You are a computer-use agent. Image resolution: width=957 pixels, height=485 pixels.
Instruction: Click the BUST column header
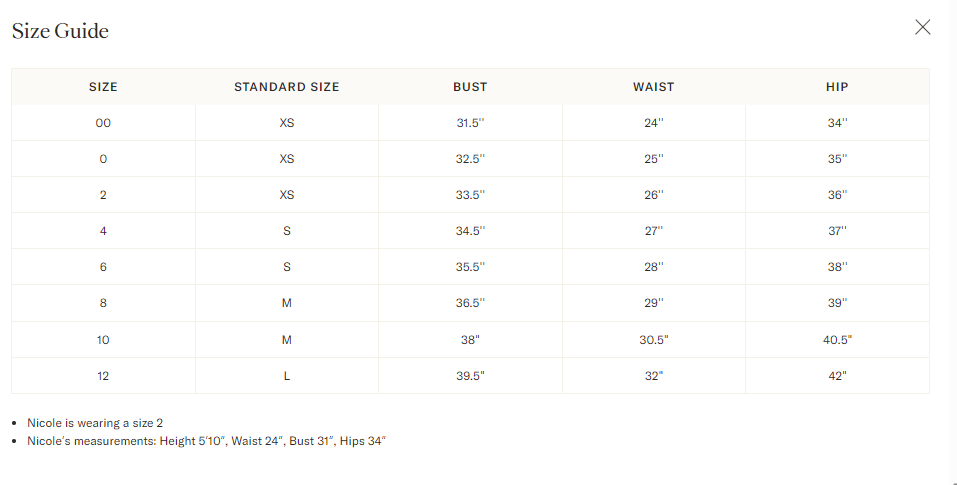tap(470, 87)
